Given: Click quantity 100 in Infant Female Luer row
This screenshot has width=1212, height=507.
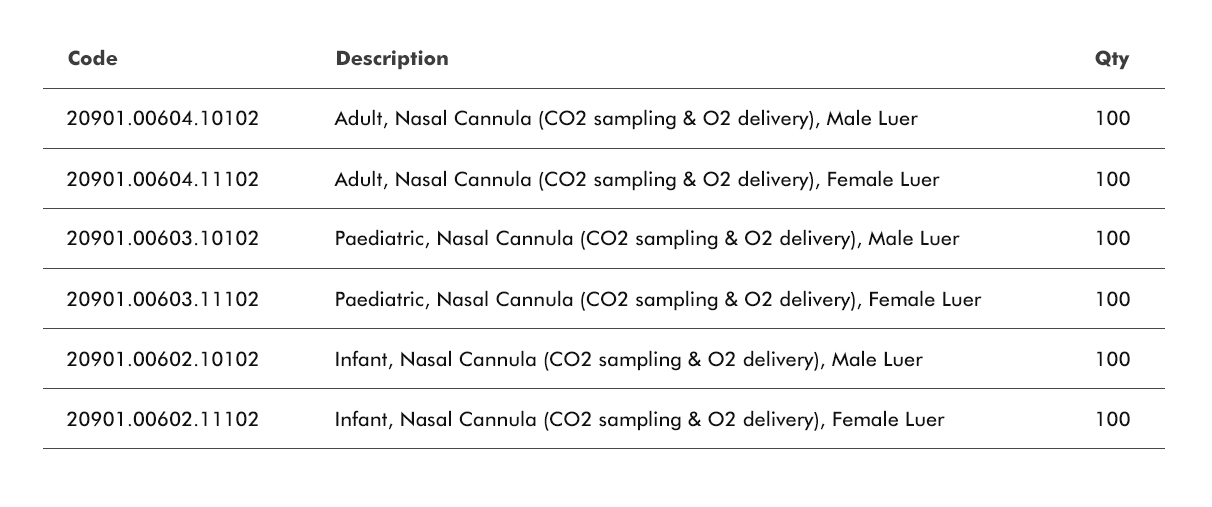Looking at the screenshot, I should [x=1112, y=420].
